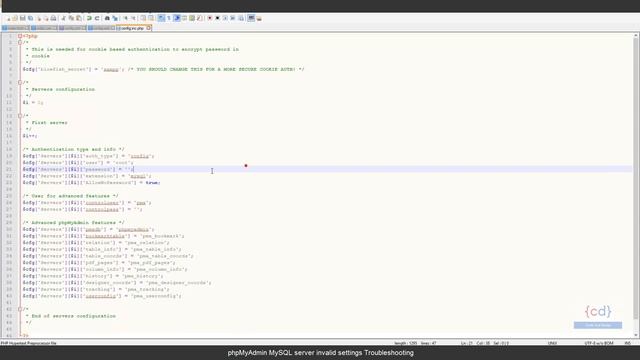Cut selection with the scissors icon
This screenshot has width=640, height=360.
click(x=63, y=18)
